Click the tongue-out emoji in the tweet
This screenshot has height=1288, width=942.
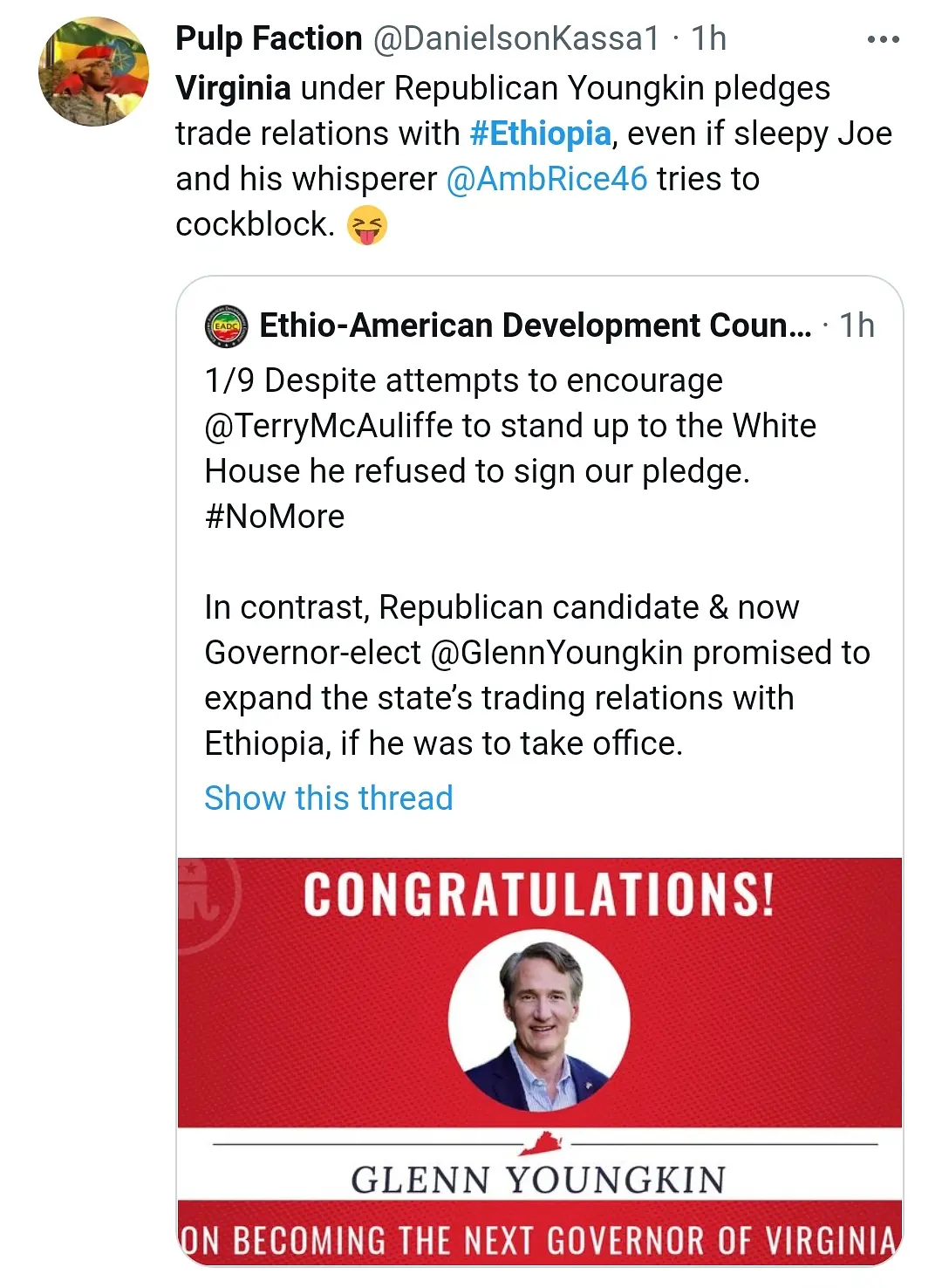[x=367, y=225]
